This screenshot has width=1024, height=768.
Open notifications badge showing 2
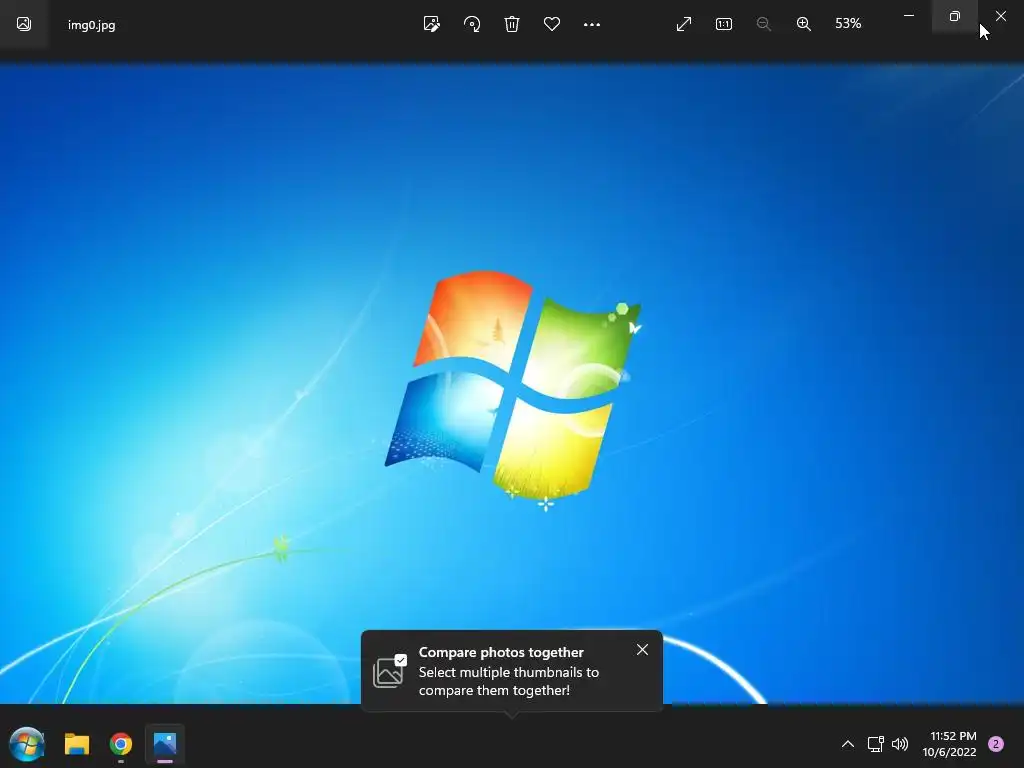pyautogui.click(x=996, y=744)
